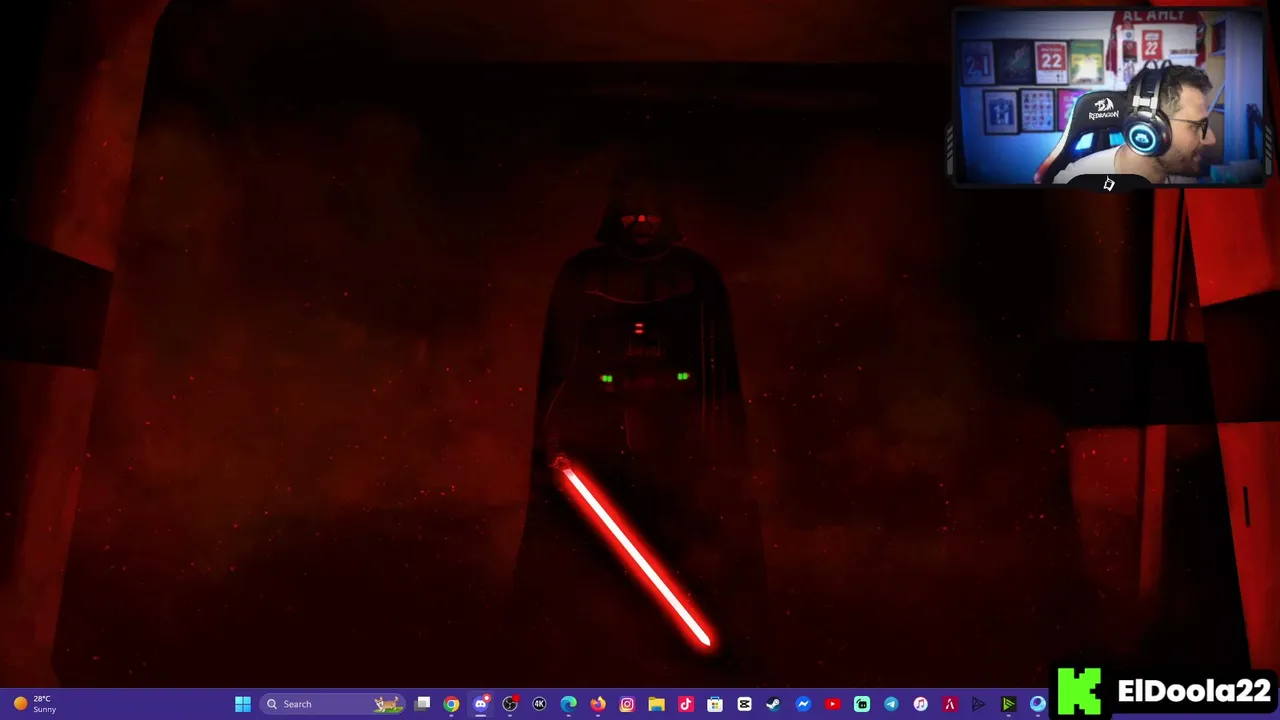Open the Windows Start menu

[243, 704]
